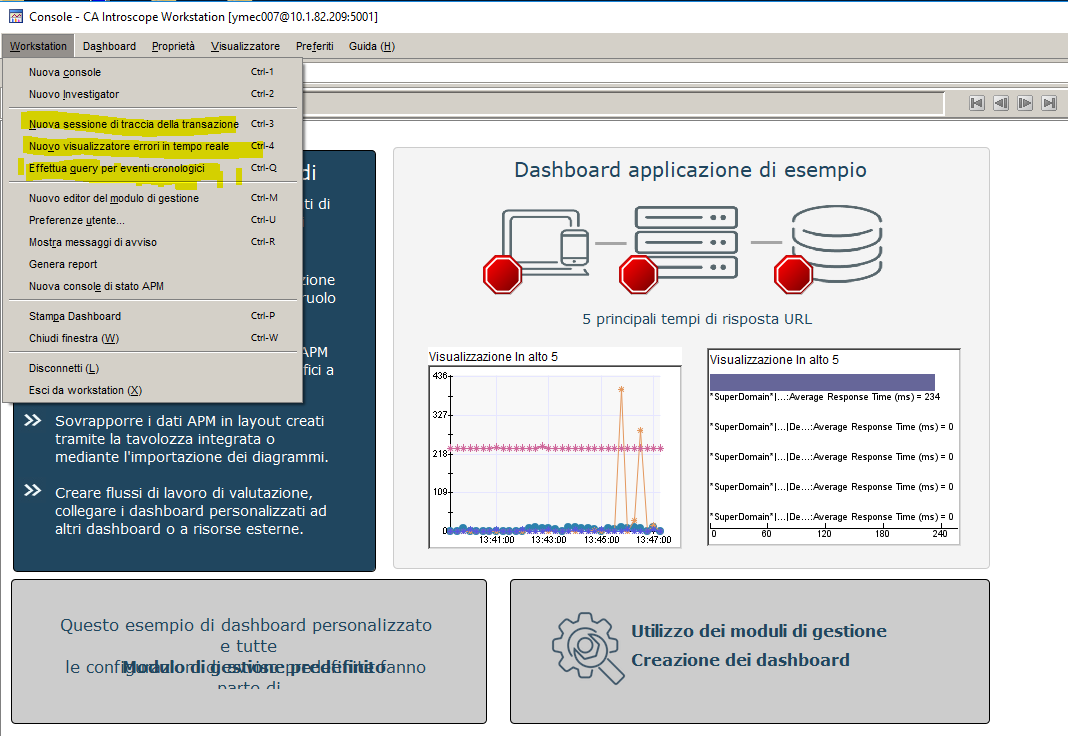Open the Dashboard menu

coord(109,46)
